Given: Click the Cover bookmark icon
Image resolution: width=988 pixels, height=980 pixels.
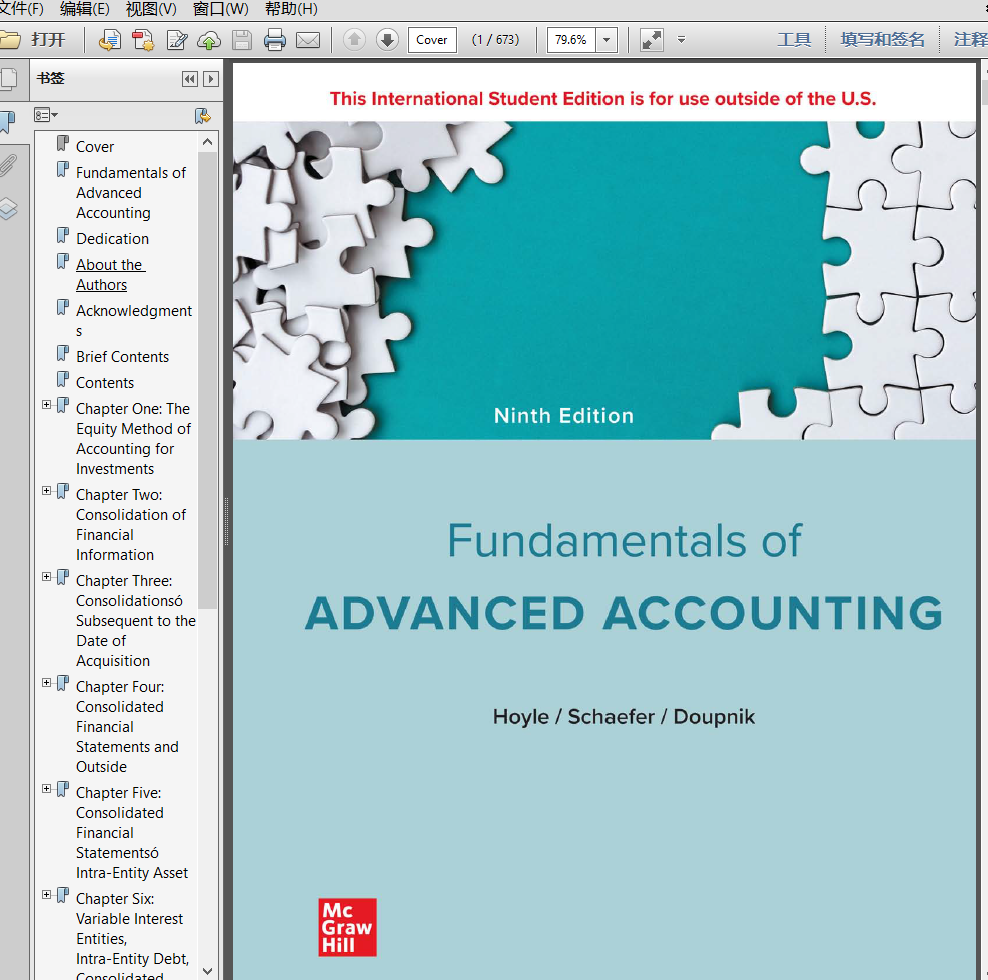Looking at the screenshot, I should tap(62, 144).
